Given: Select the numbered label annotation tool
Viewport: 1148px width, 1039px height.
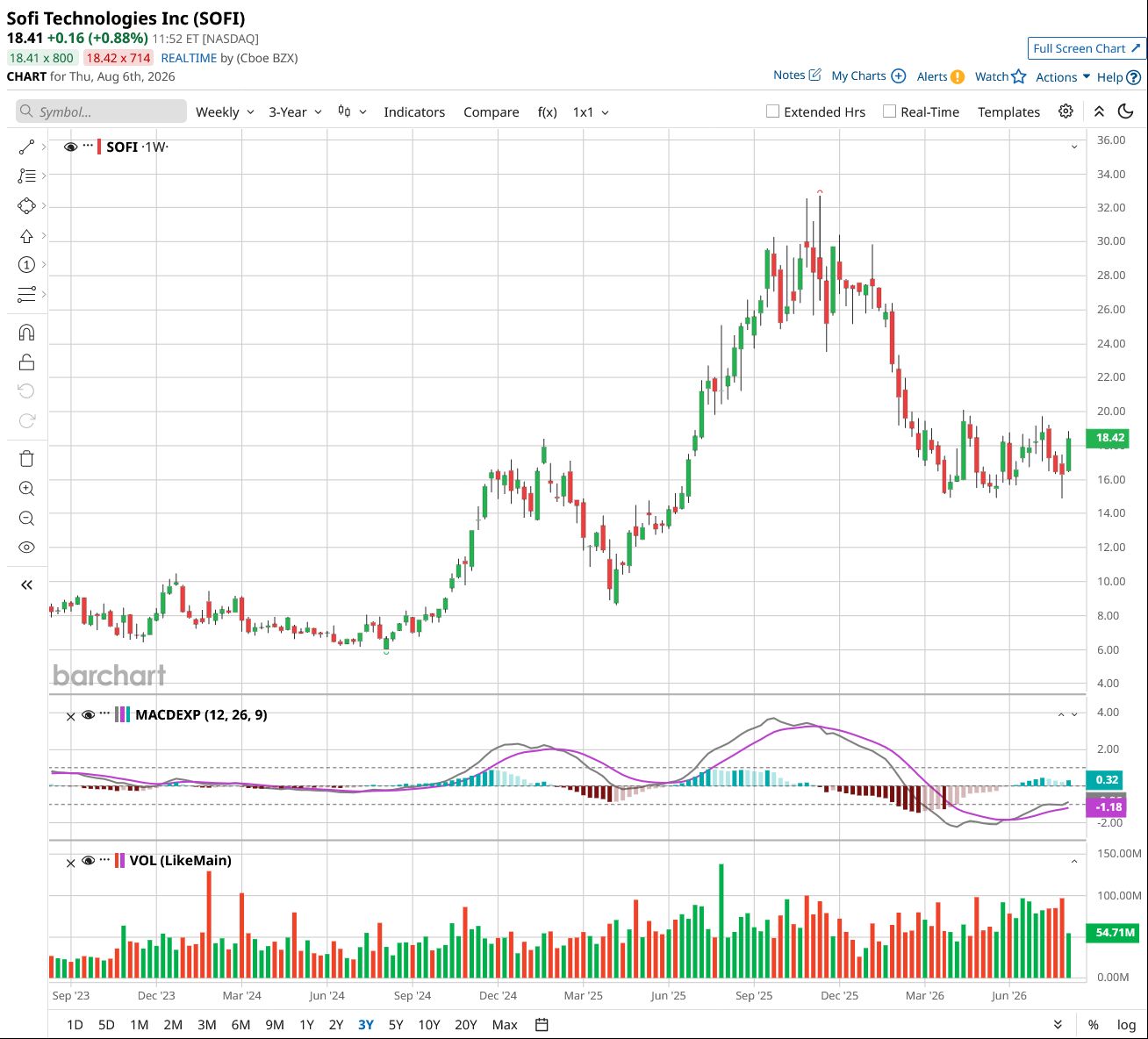Looking at the screenshot, I should pos(26,265).
